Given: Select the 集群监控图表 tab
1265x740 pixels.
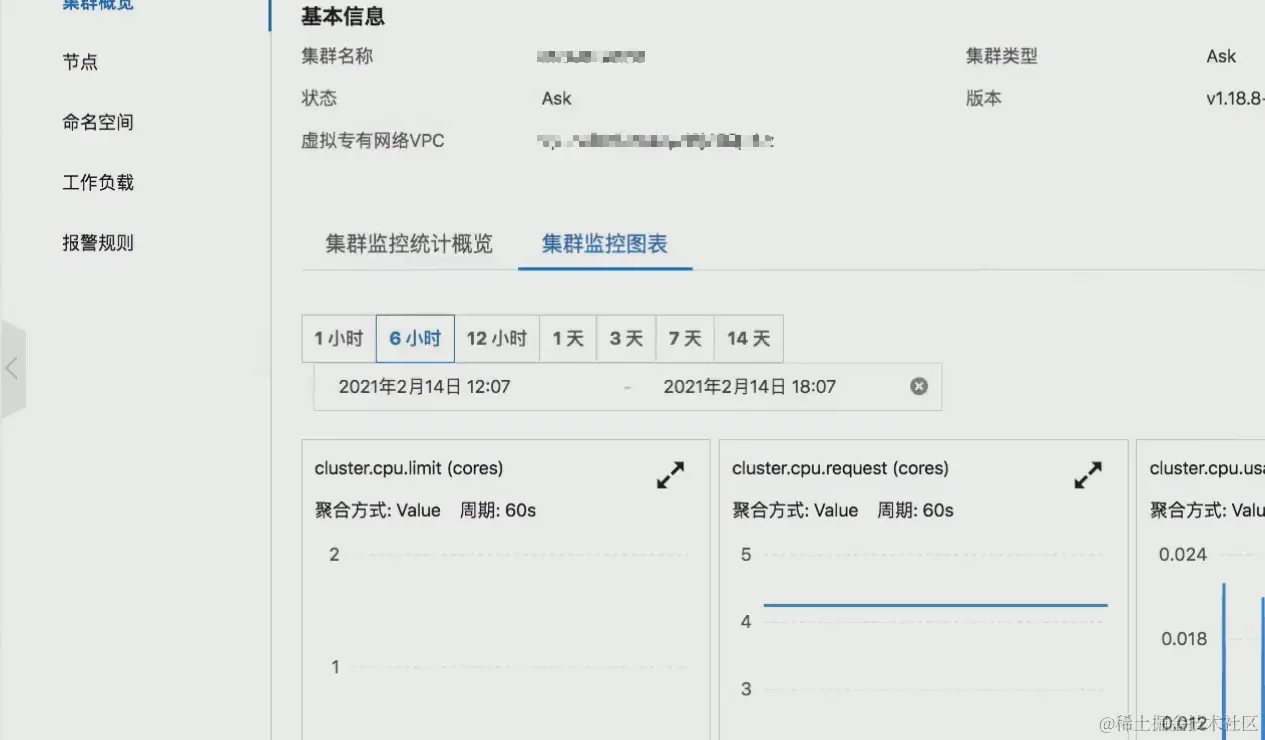Looking at the screenshot, I should (604, 243).
